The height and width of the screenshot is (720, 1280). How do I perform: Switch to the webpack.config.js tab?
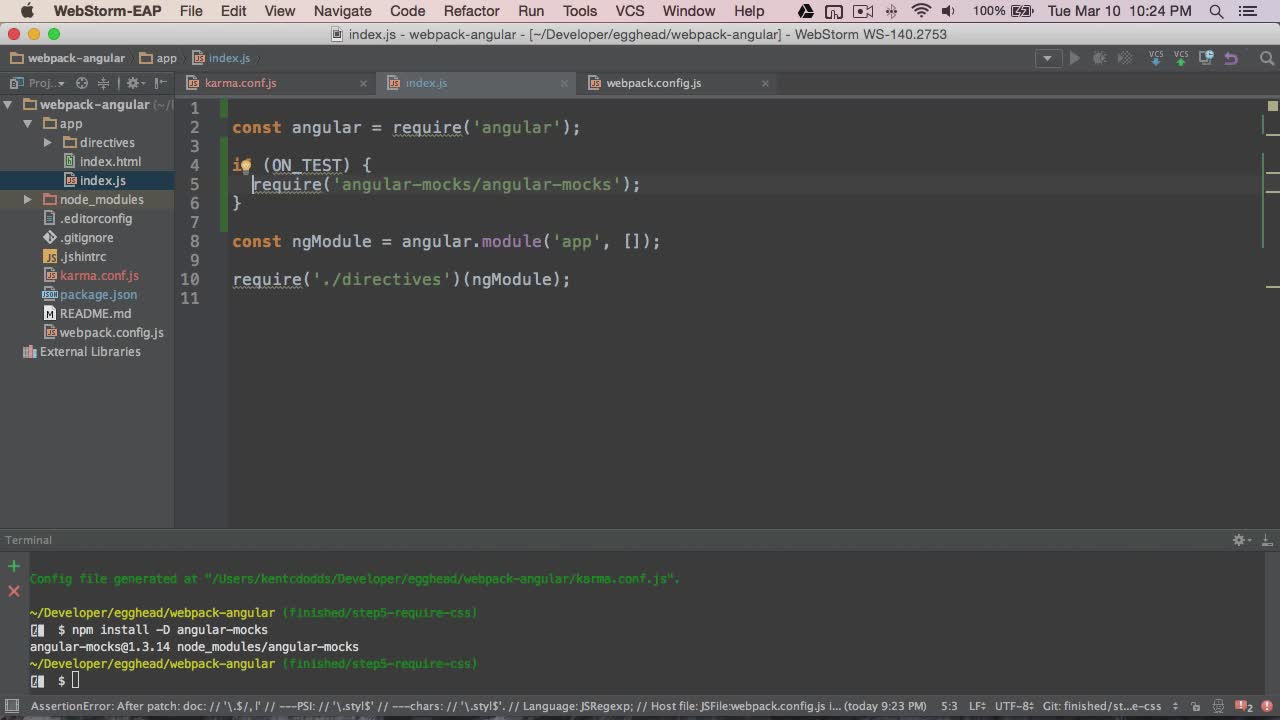click(653, 83)
